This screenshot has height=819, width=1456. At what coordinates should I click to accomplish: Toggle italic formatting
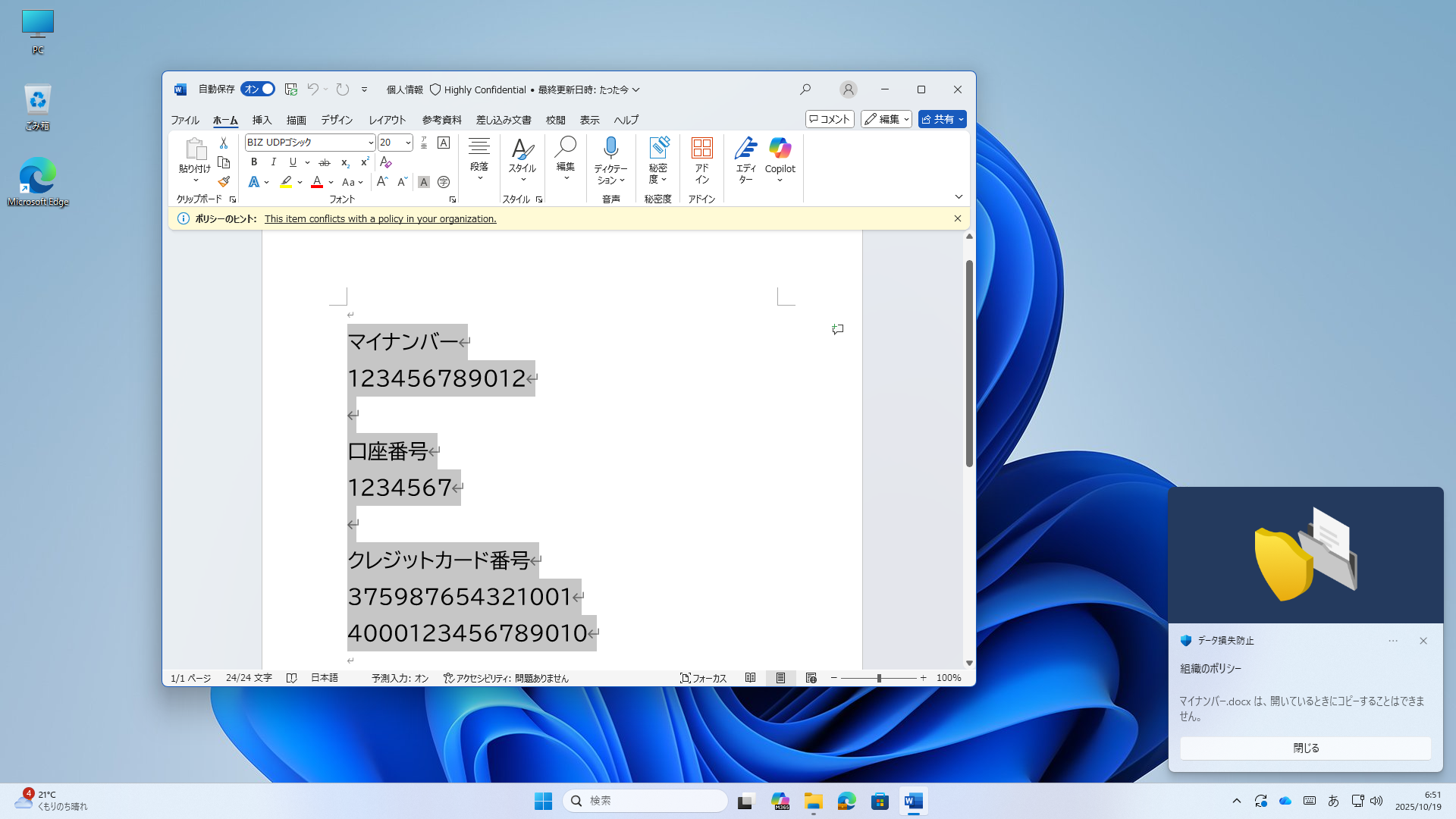[274, 162]
